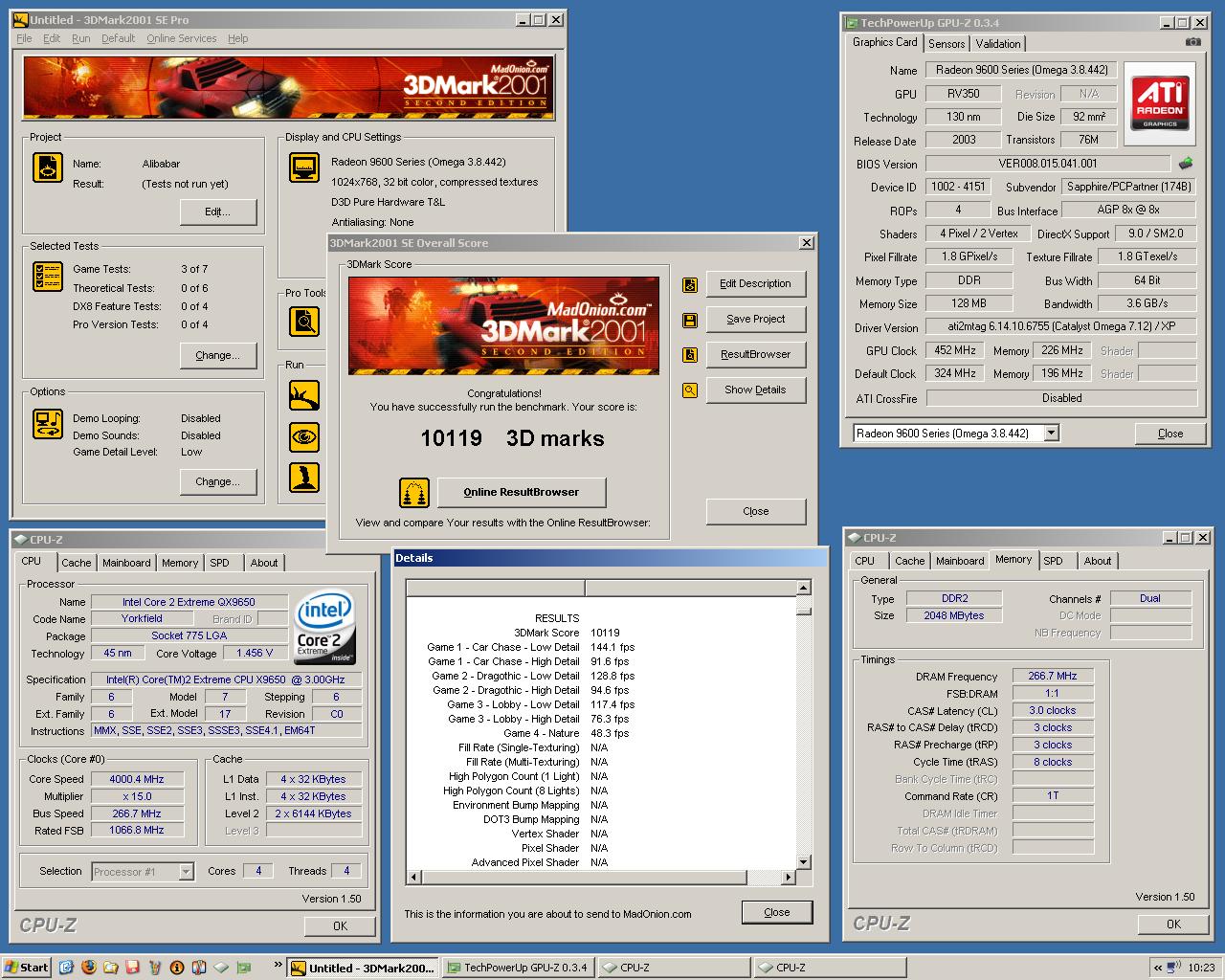
Task: Click Close button in GPU-Z window
Action: 1169,434
